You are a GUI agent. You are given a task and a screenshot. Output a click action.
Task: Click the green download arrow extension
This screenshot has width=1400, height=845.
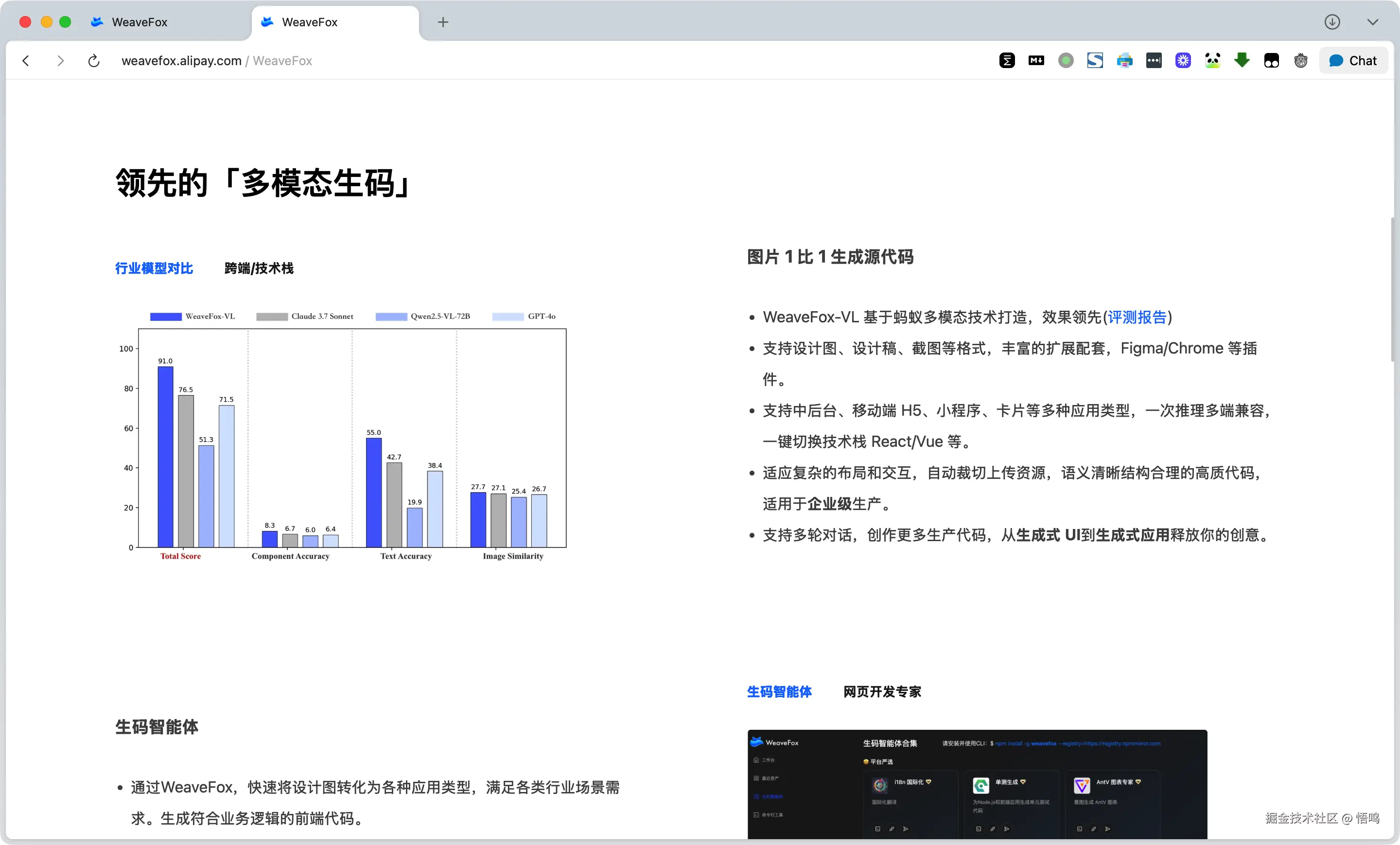1242,60
